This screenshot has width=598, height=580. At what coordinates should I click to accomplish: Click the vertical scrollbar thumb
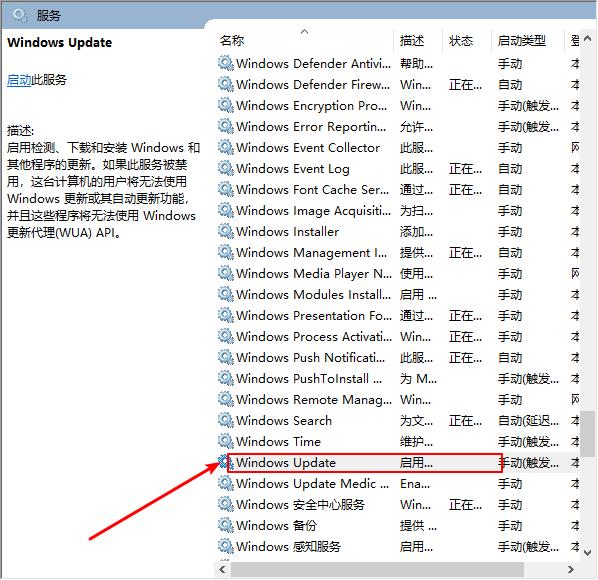[x=588, y=434]
